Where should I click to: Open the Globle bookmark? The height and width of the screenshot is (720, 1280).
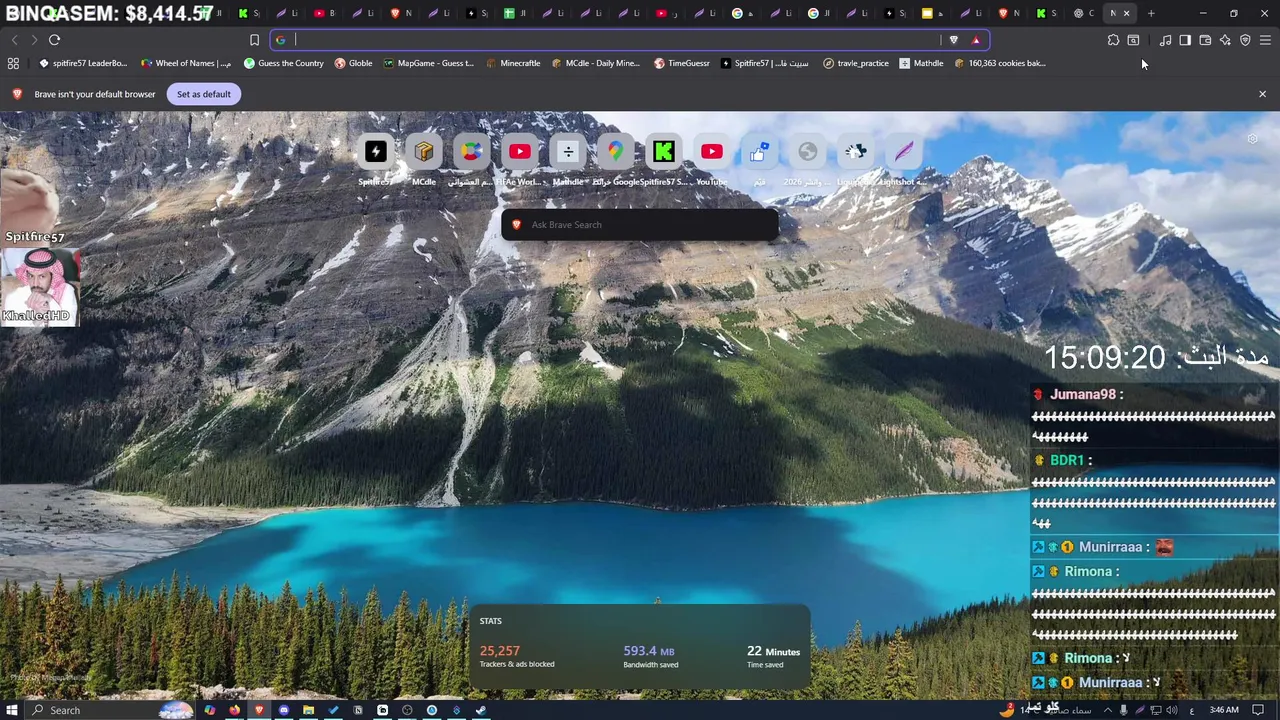click(354, 63)
